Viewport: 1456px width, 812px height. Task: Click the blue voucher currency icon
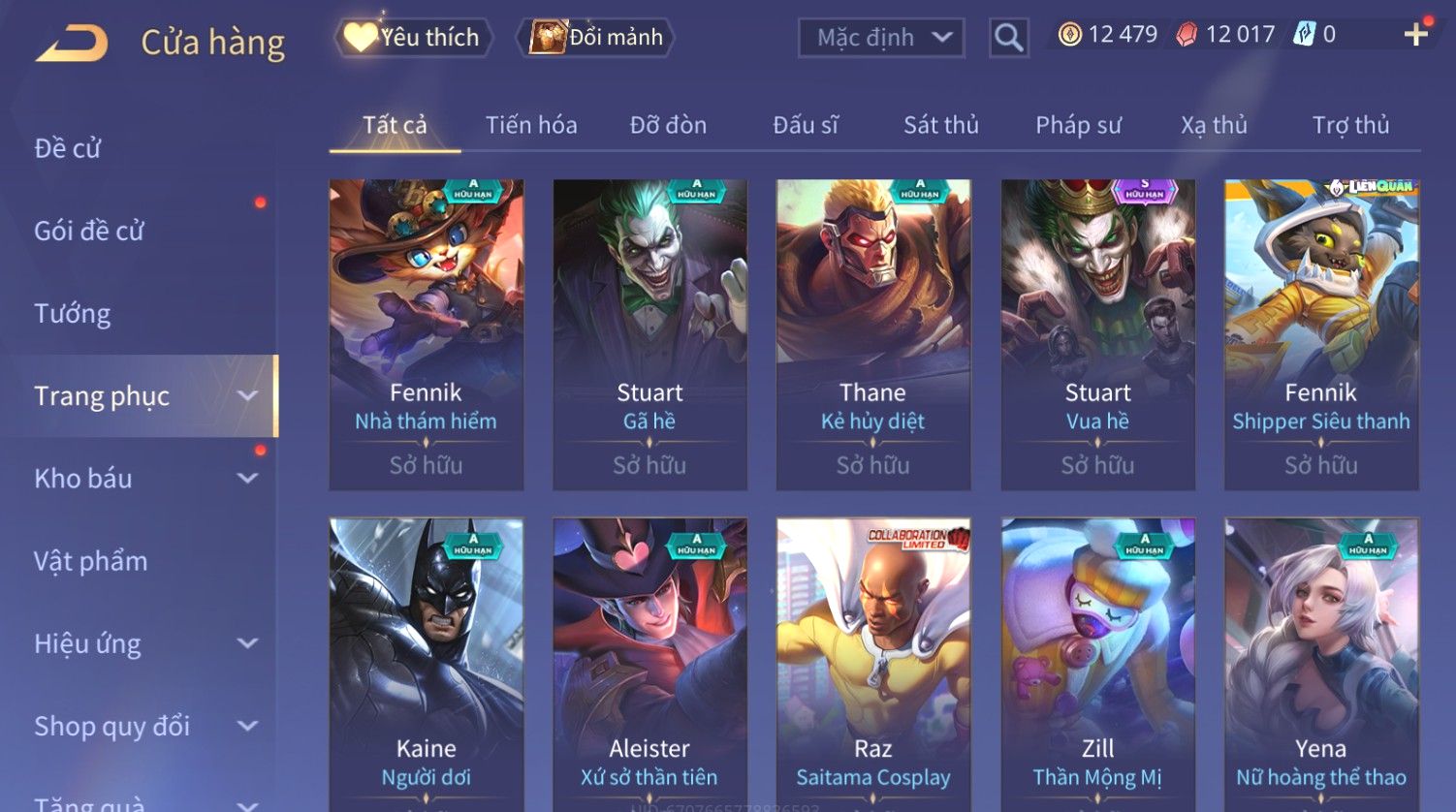click(x=1304, y=35)
